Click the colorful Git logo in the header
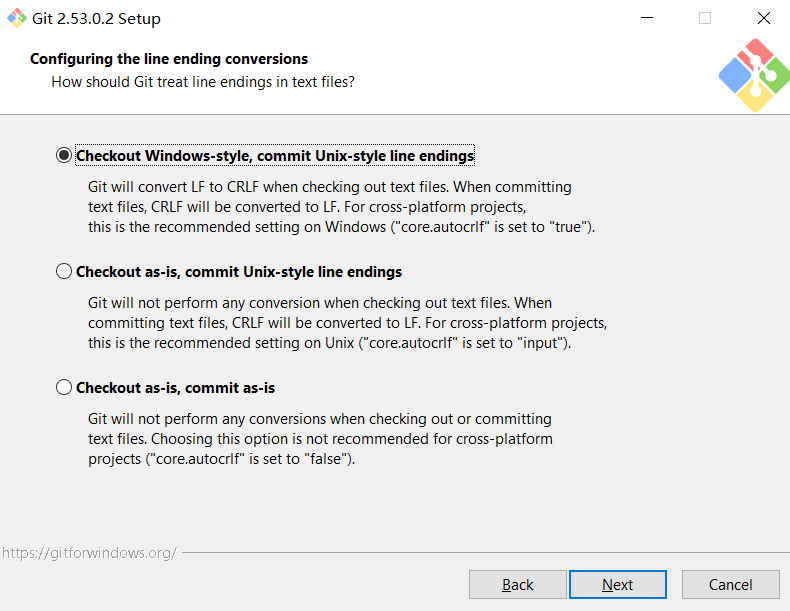Image resolution: width=790 pixels, height=611 pixels. pos(753,75)
